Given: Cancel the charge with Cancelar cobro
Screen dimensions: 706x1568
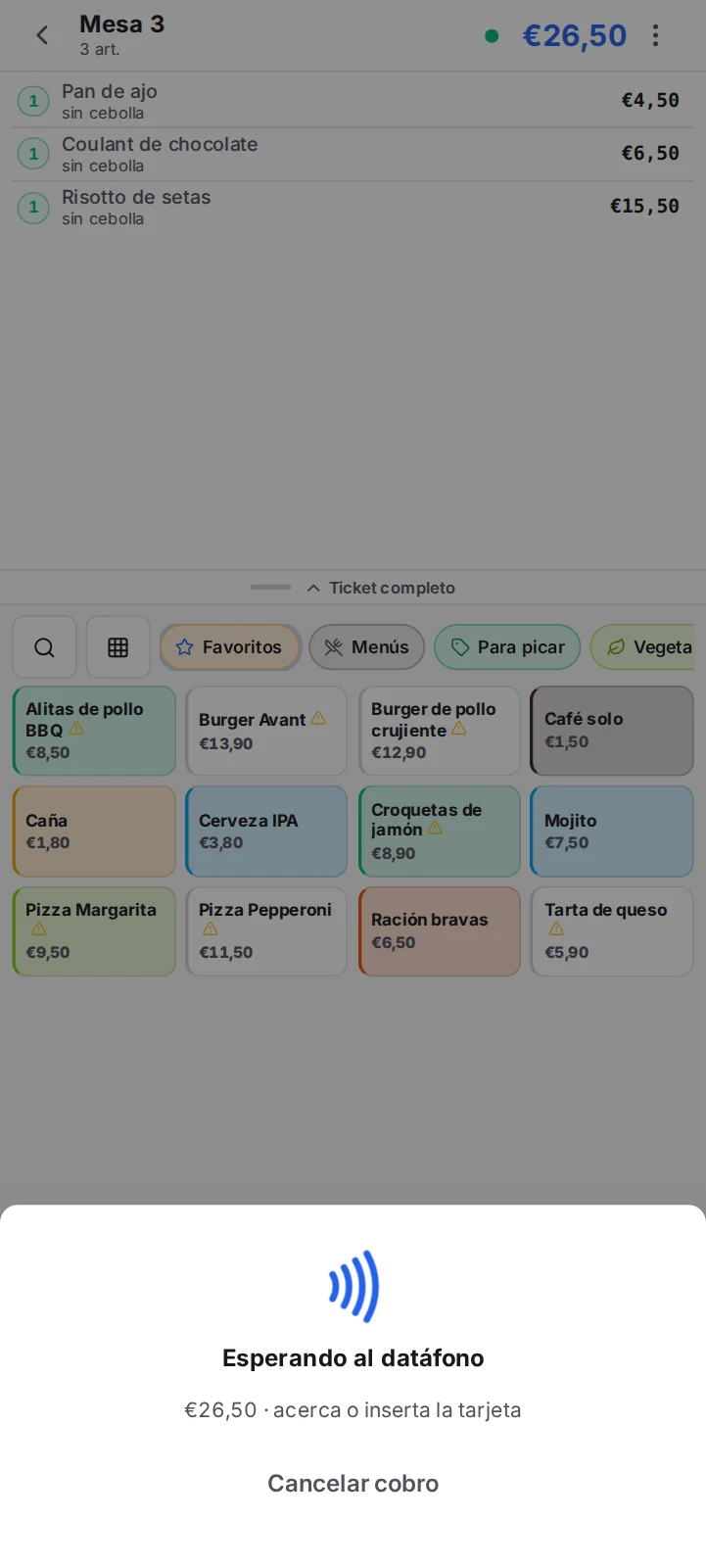Looking at the screenshot, I should (x=353, y=1483).
